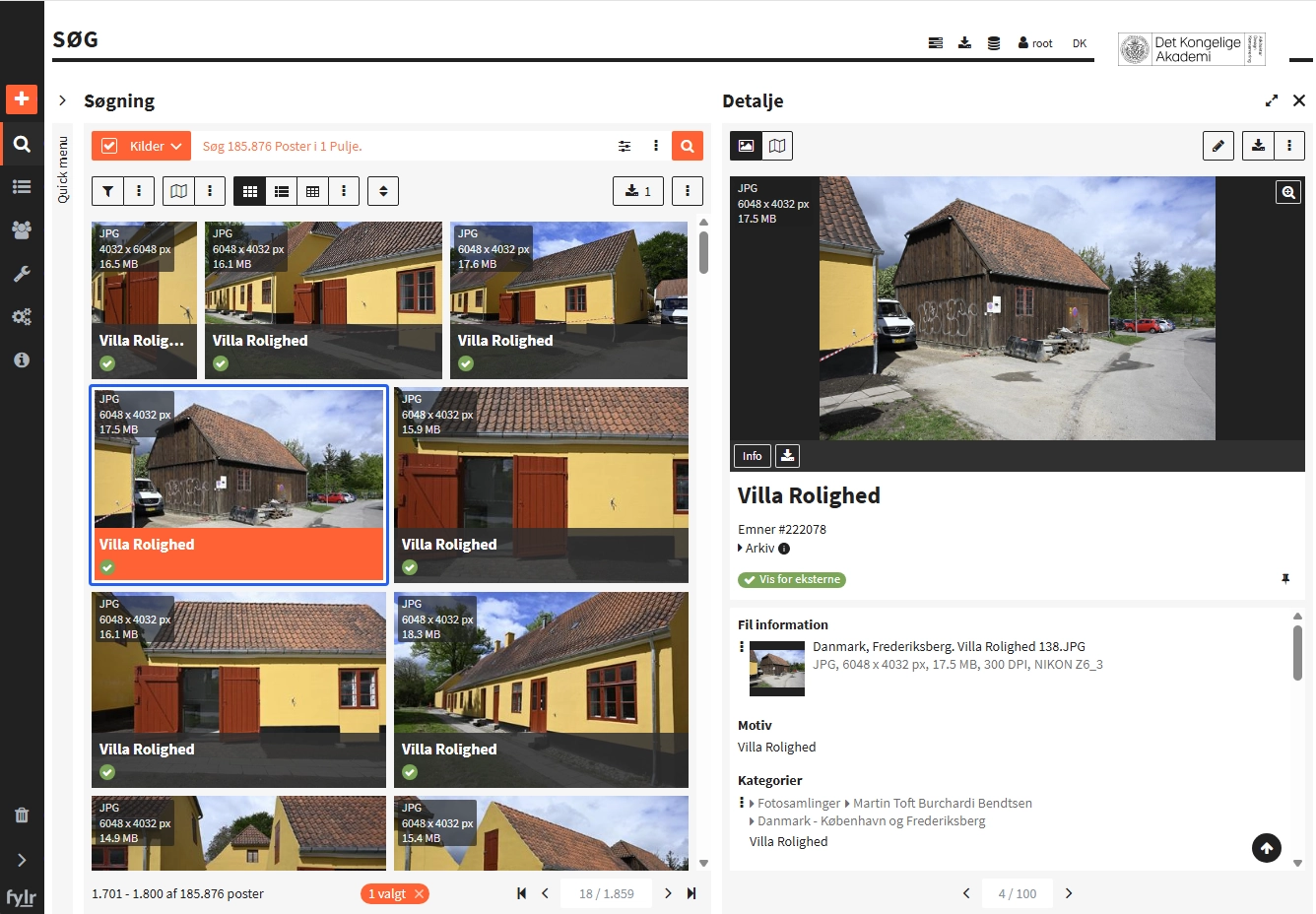Open the sorting dropdown arrows

click(383, 191)
